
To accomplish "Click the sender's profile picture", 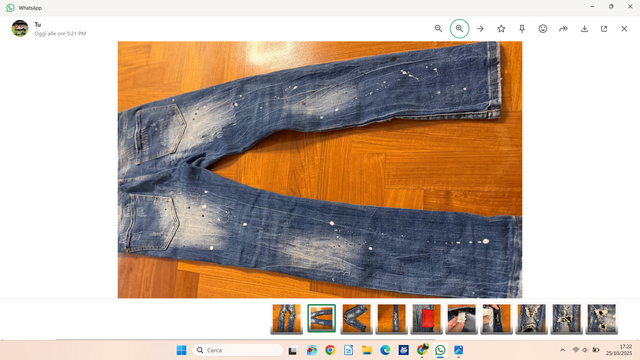I will pos(20,28).
